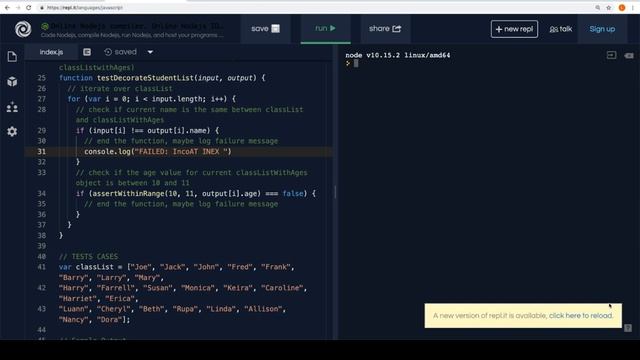Click the node v10.15.2 version text
Screen dimensions: 640x360
398,55
